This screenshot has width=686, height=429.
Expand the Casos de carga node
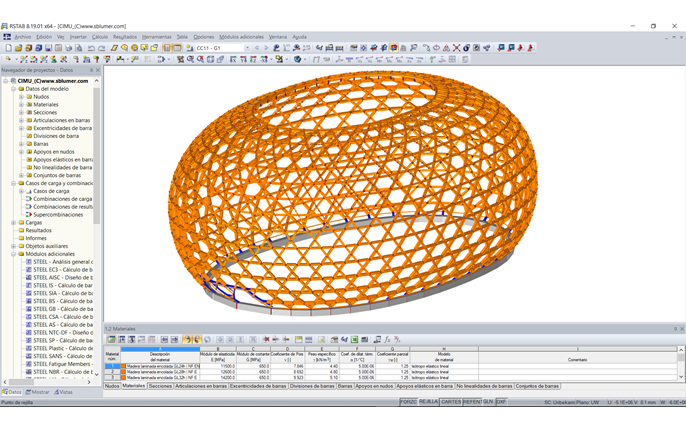(21, 191)
